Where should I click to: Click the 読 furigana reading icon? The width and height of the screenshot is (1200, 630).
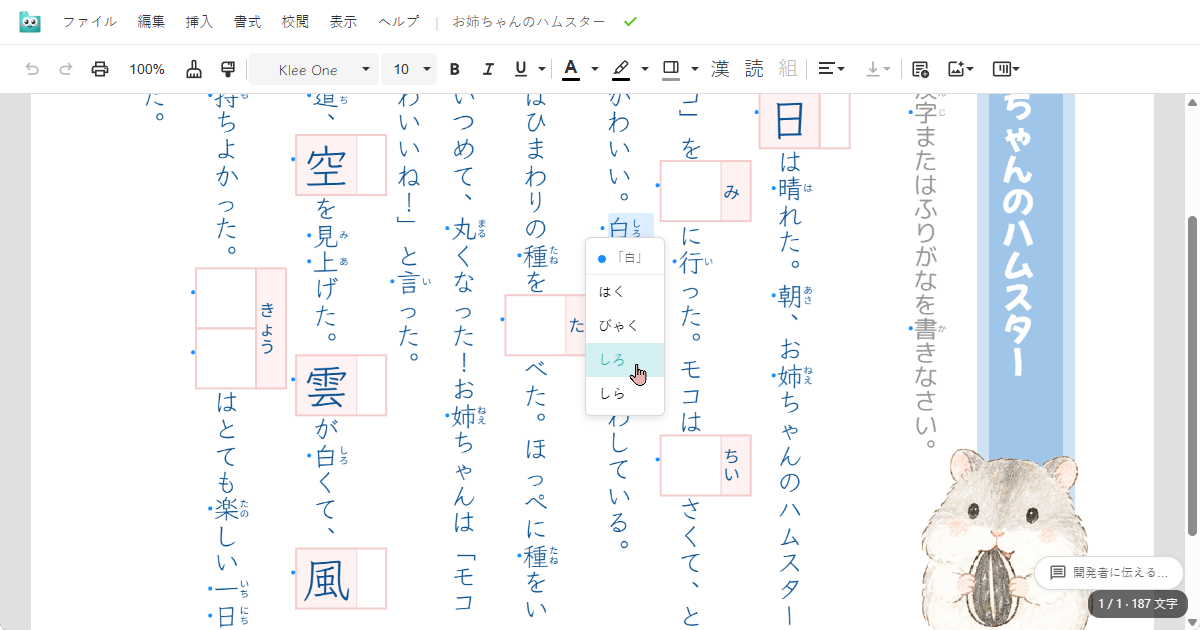[753, 69]
